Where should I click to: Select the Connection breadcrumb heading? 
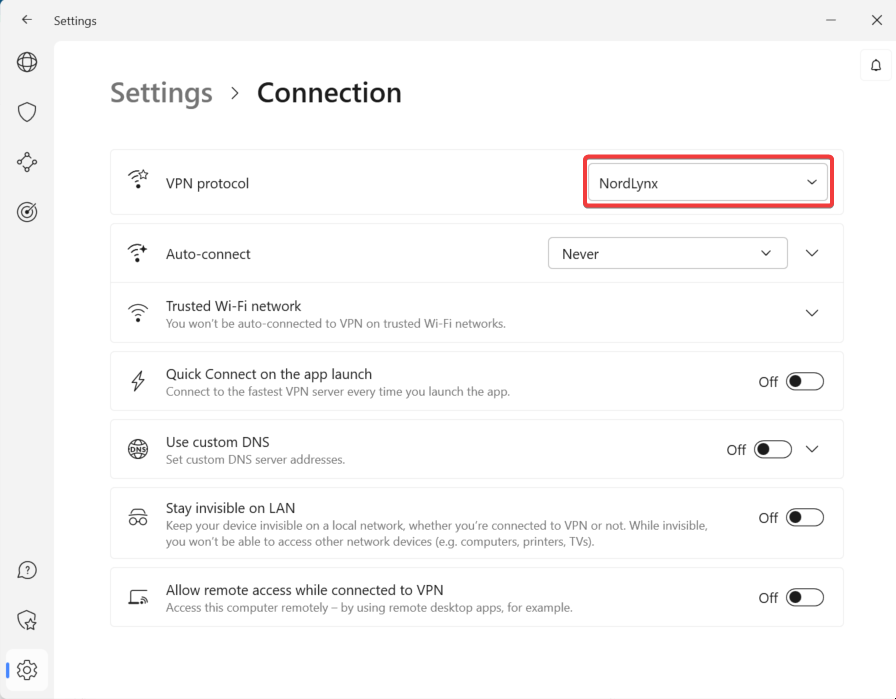coord(329,92)
